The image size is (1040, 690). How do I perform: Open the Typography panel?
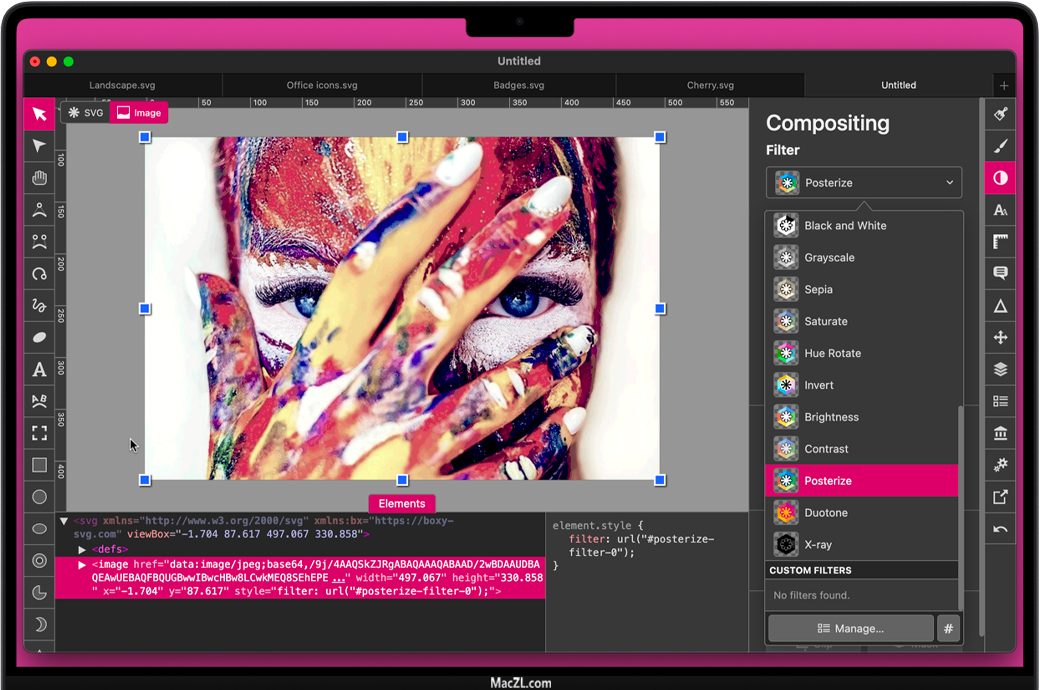(x=1000, y=210)
